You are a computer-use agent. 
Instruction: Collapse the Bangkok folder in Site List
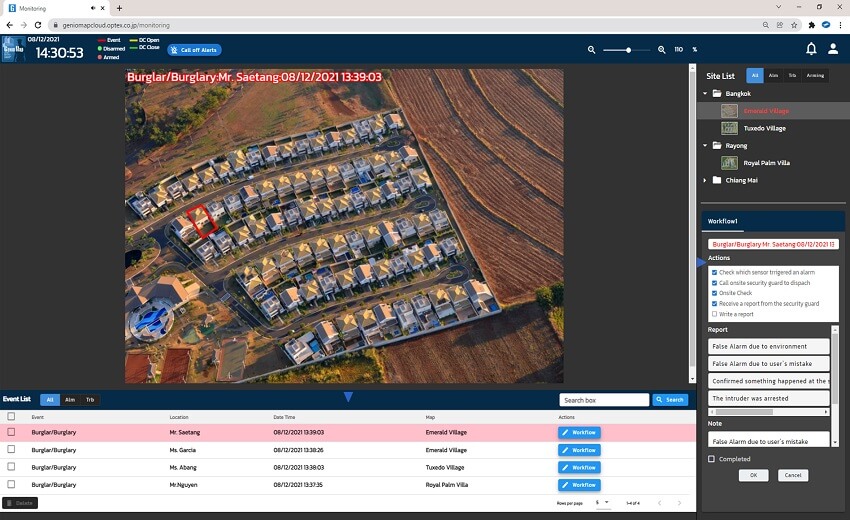tap(704, 93)
